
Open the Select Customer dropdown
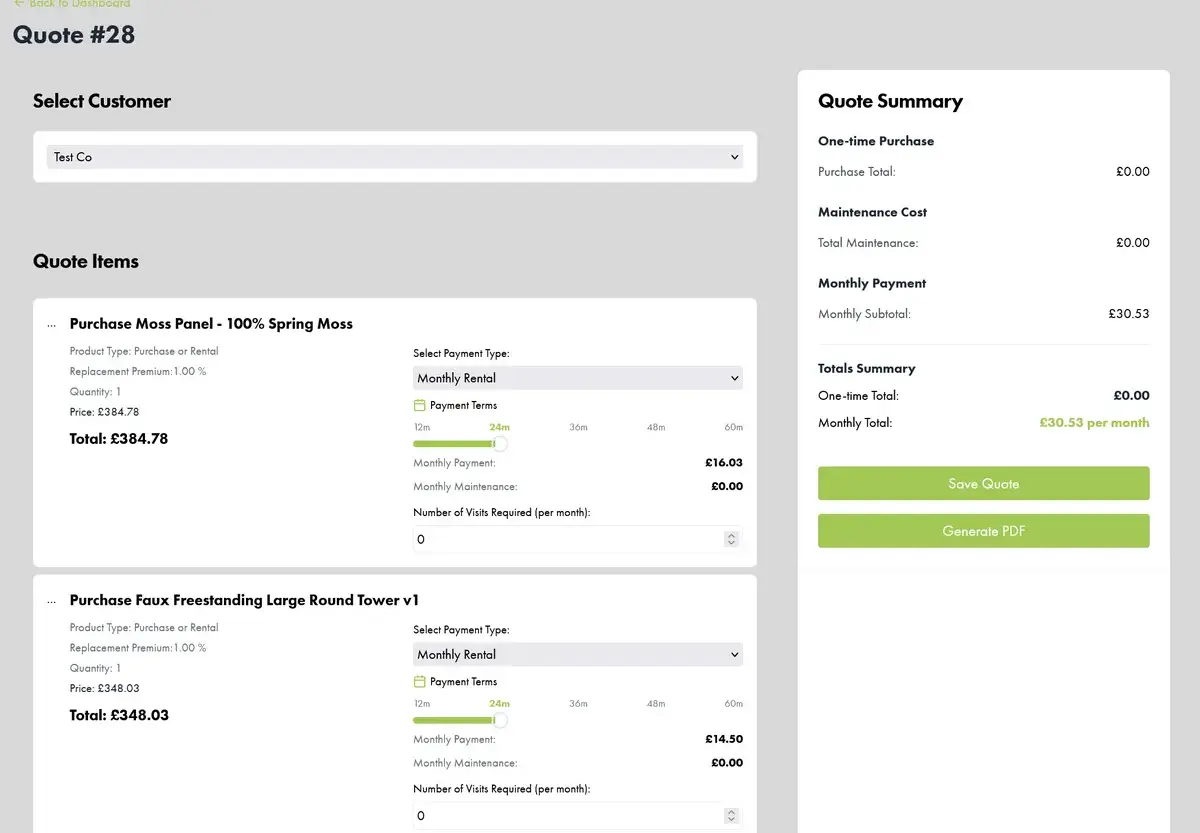pyautogui.click(x=395, y=157)
